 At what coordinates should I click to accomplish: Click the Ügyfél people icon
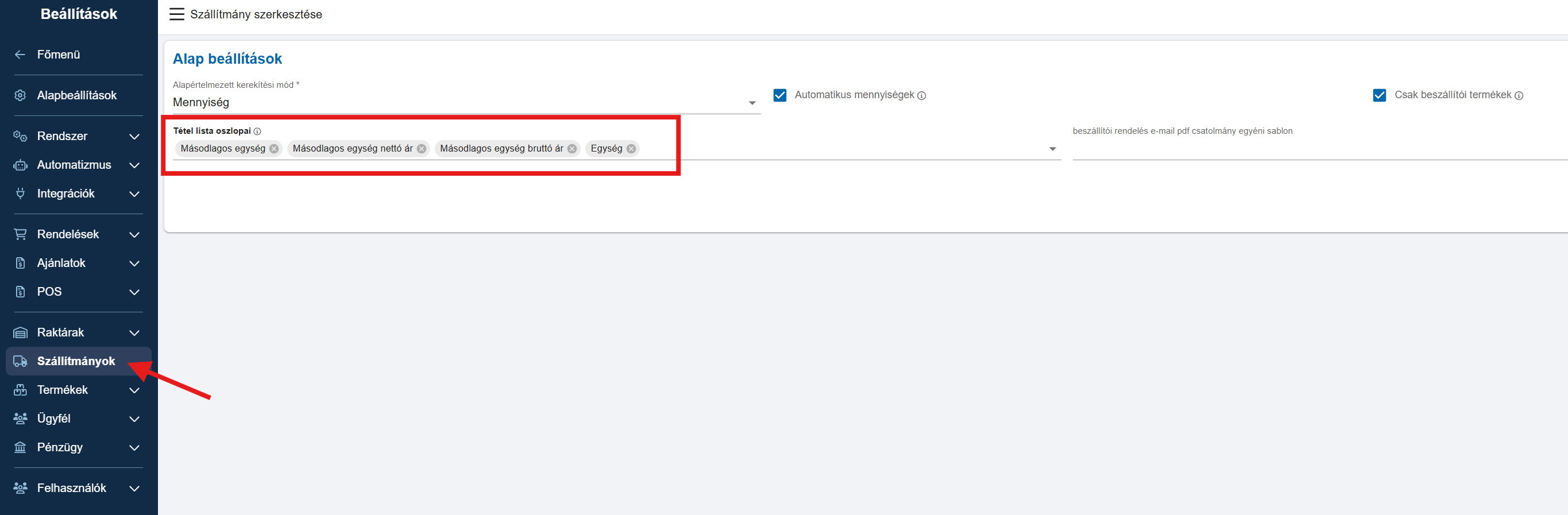20,418
